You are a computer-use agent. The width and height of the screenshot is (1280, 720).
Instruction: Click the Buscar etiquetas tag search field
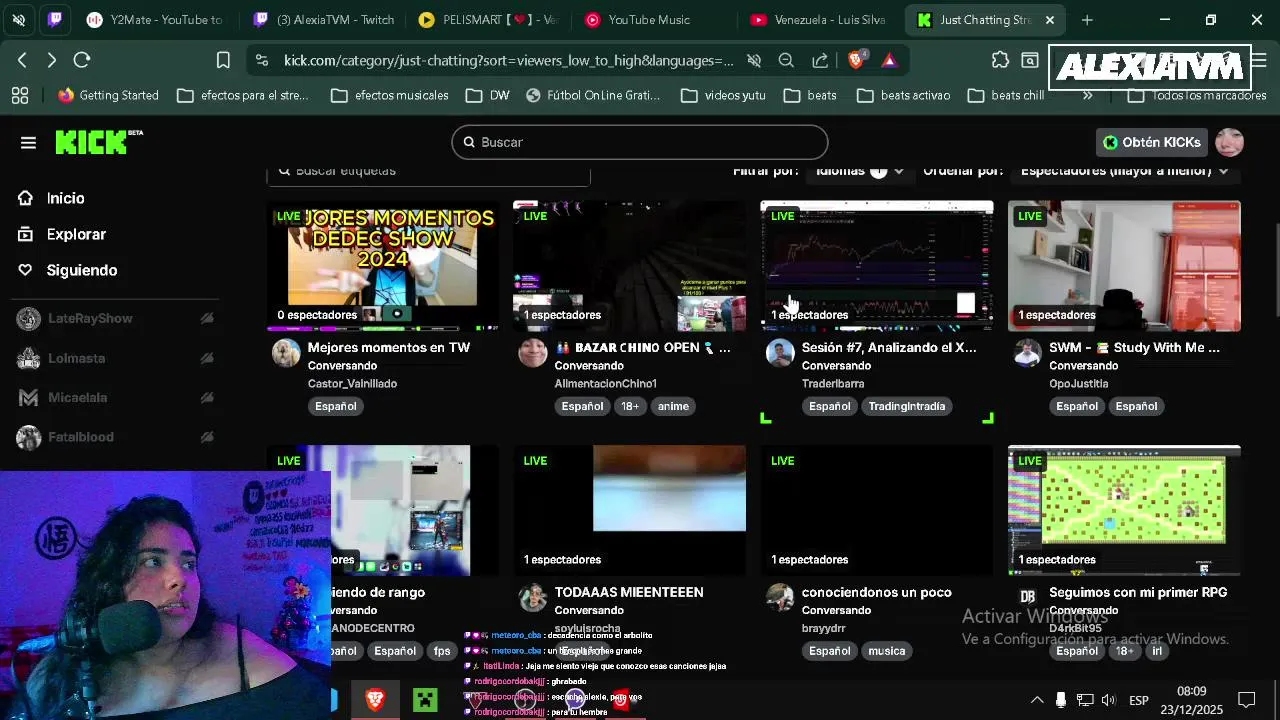pos(429,171)
